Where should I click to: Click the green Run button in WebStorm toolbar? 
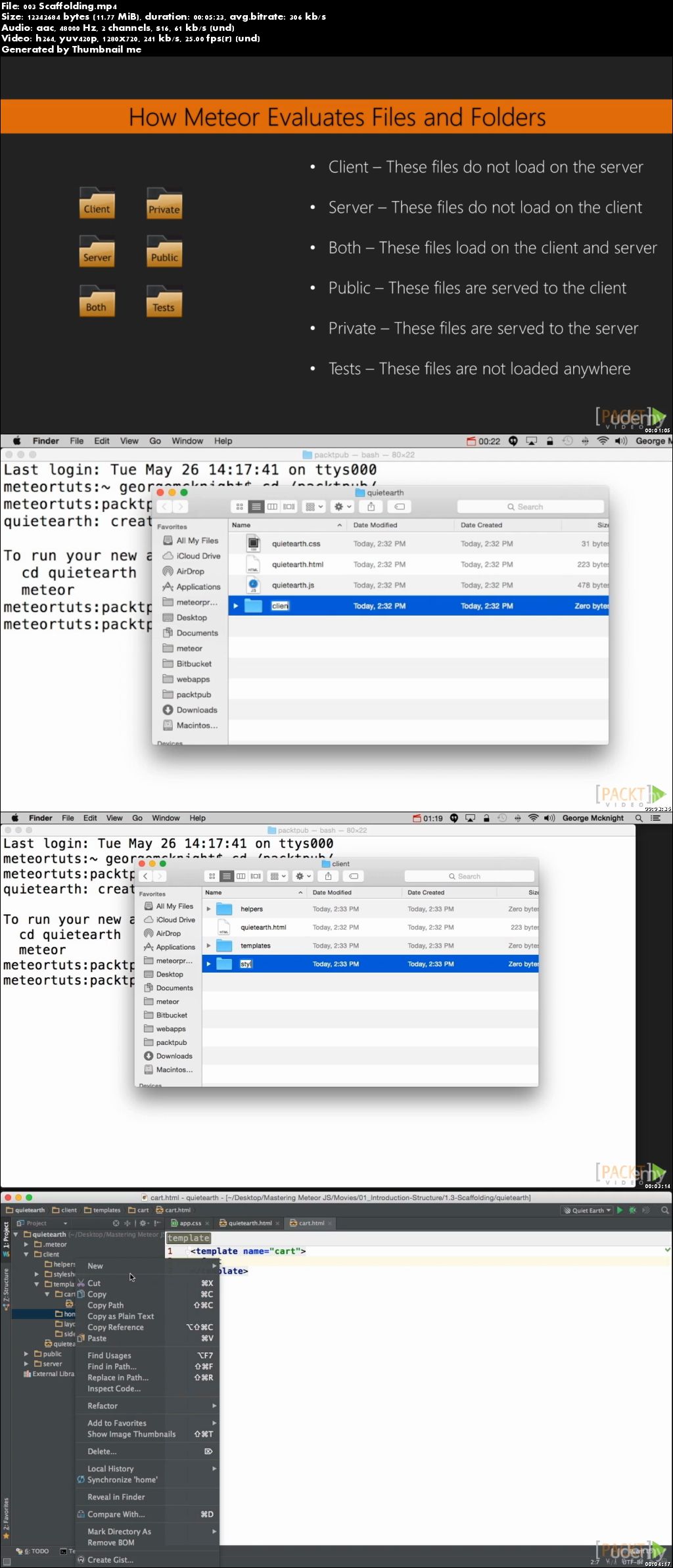[x=619, y=1210]
